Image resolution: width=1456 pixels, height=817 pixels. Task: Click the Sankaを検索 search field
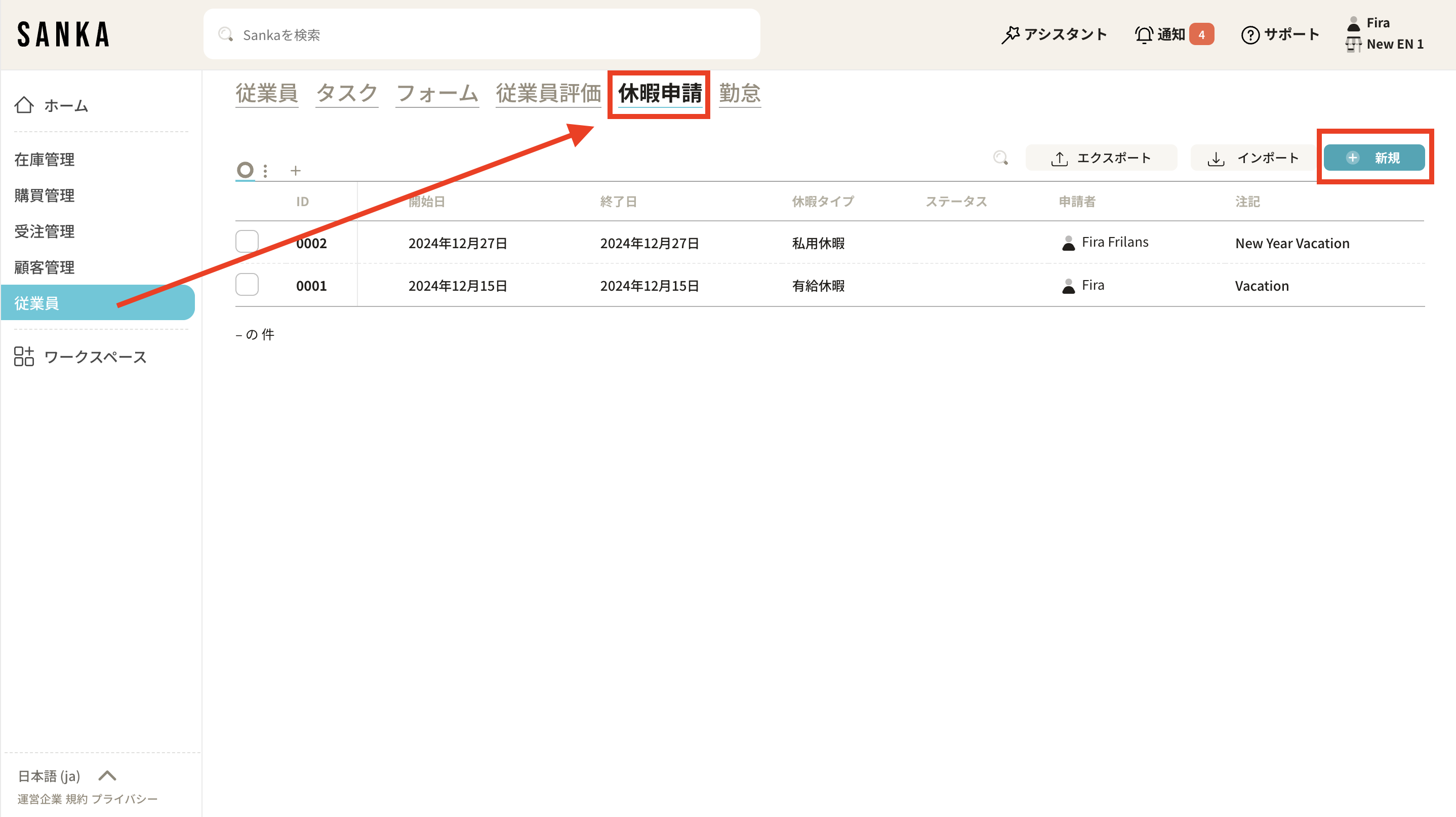coord(481,34)
